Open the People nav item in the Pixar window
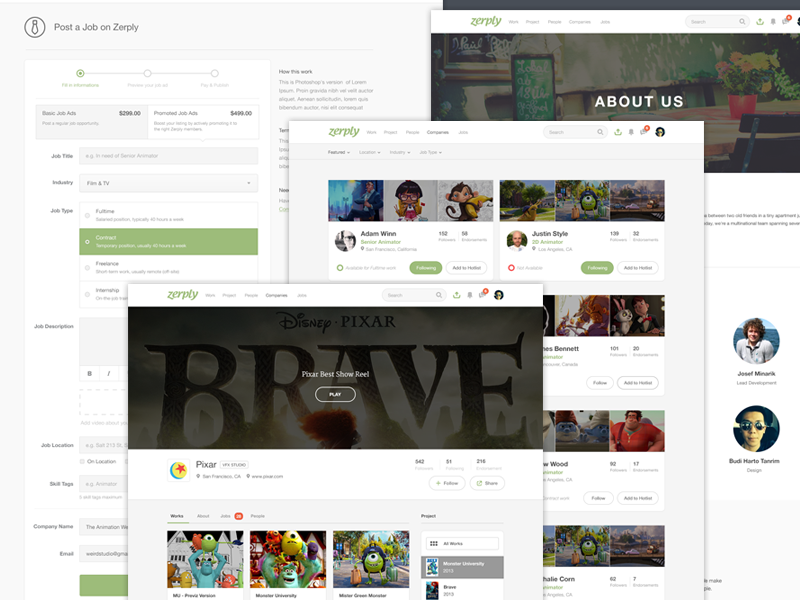800x600 pixels. [251, 295]
